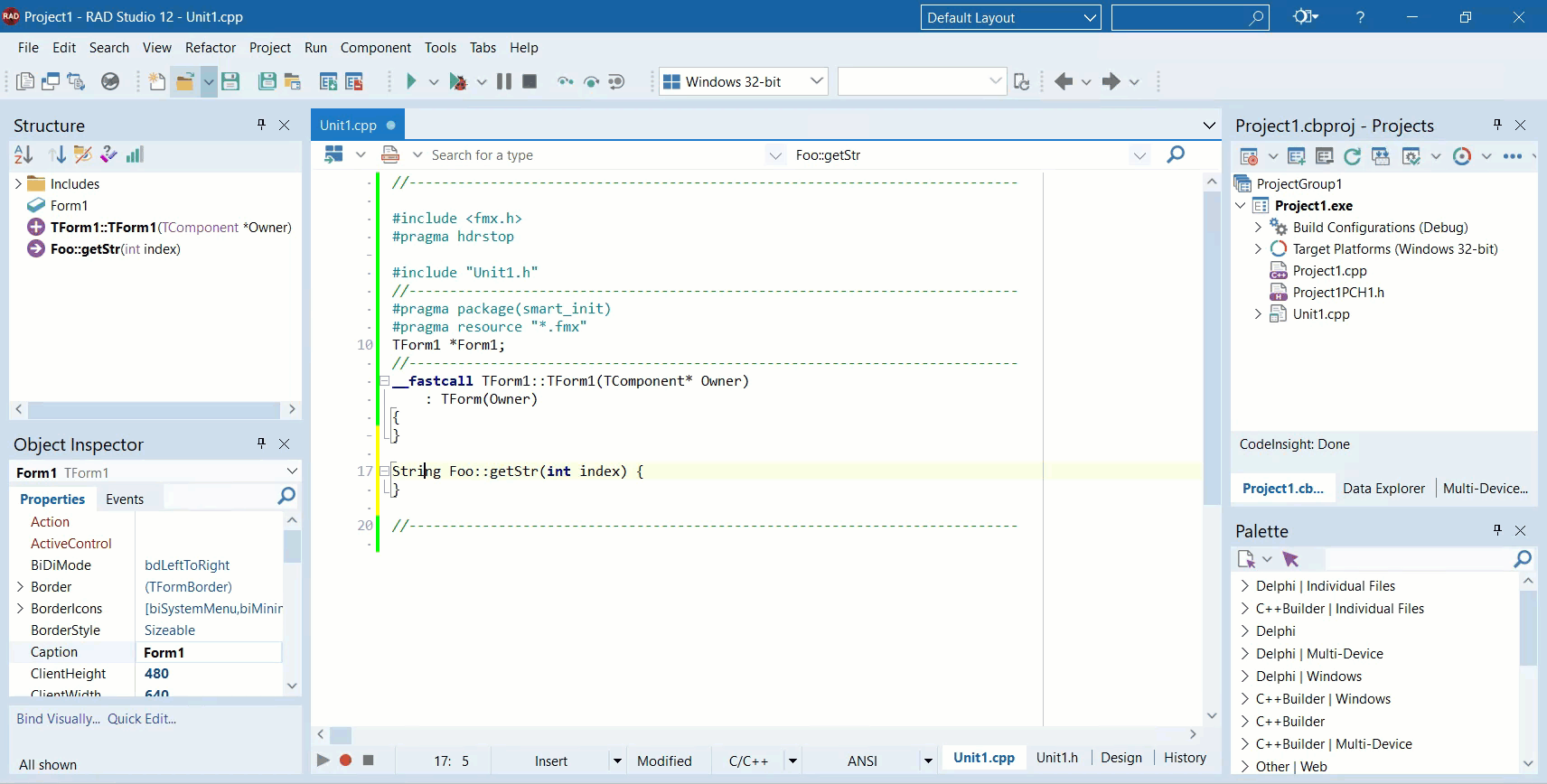This screenshot has height=784, width=1547.
Task: Click the back navigation arrow icon
Action: [1064, 81]
